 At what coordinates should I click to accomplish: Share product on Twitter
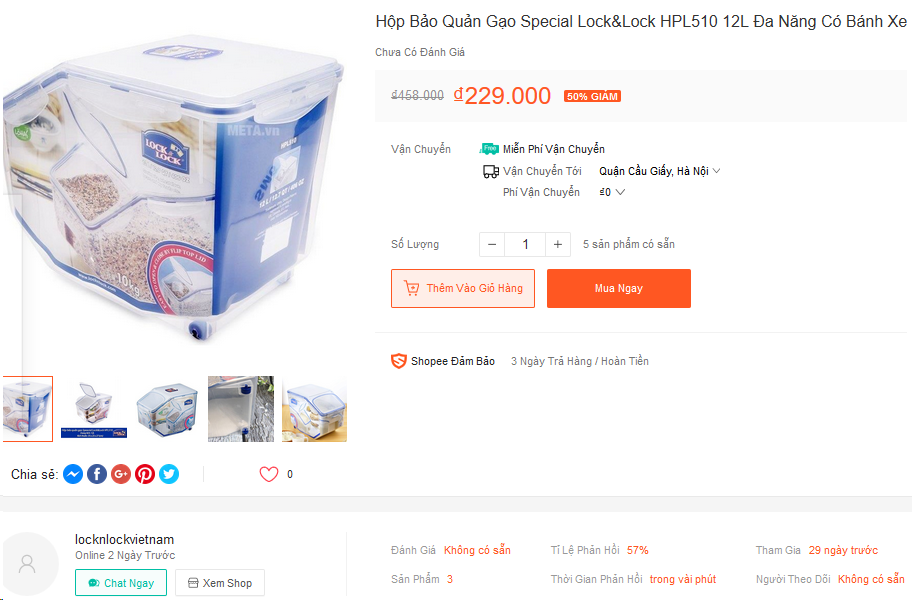(169, 474)
